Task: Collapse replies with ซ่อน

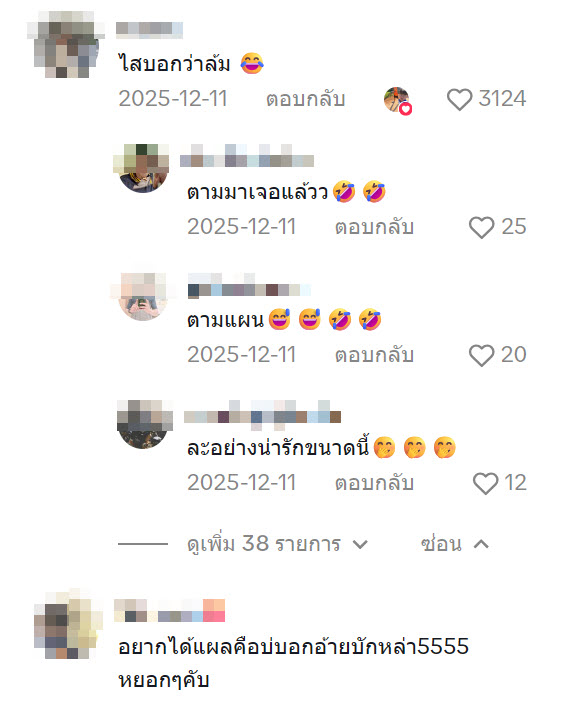Action: [454, 544]
